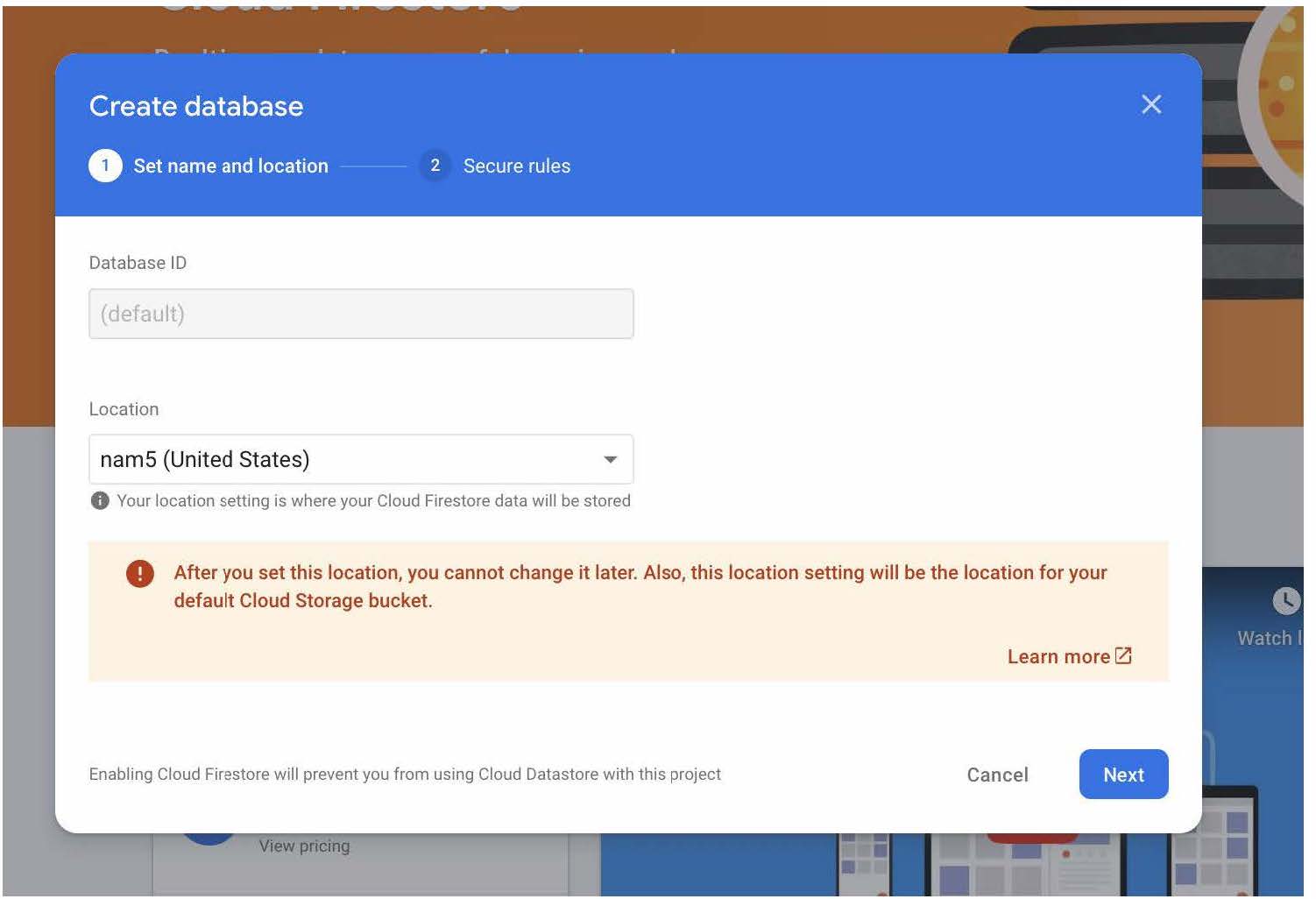
Task: Click the cannot change location warning text
Action: 640,586
